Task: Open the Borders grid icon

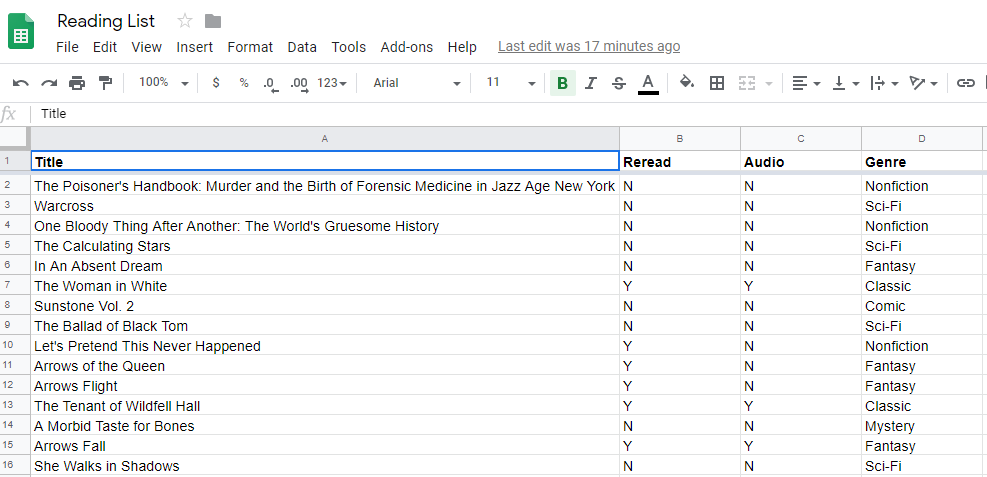Action: point(716,83)
